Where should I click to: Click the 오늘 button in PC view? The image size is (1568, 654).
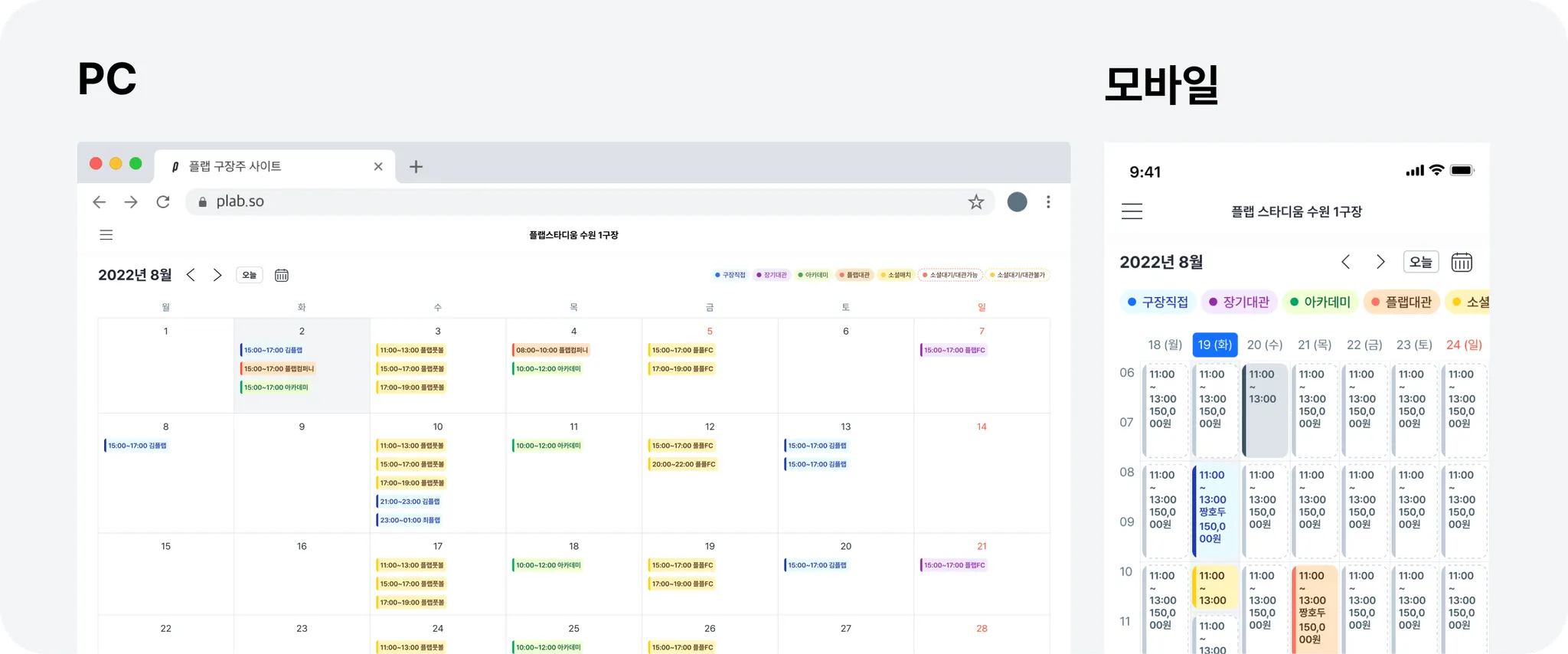pos(250,275)
